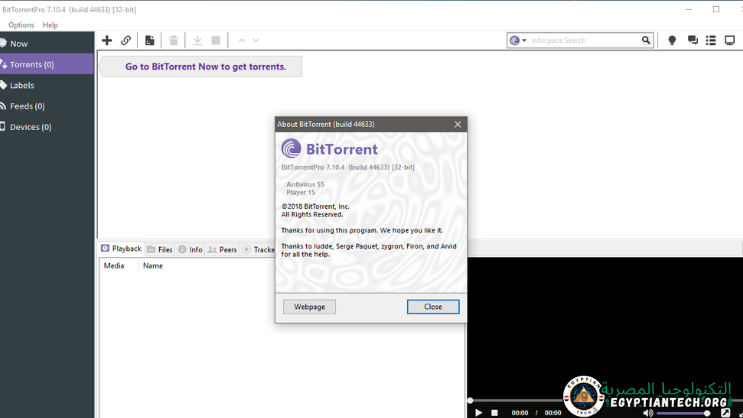Click the chat bubbles icon
This screenshot has width=743, height=418.
point(693,40)
